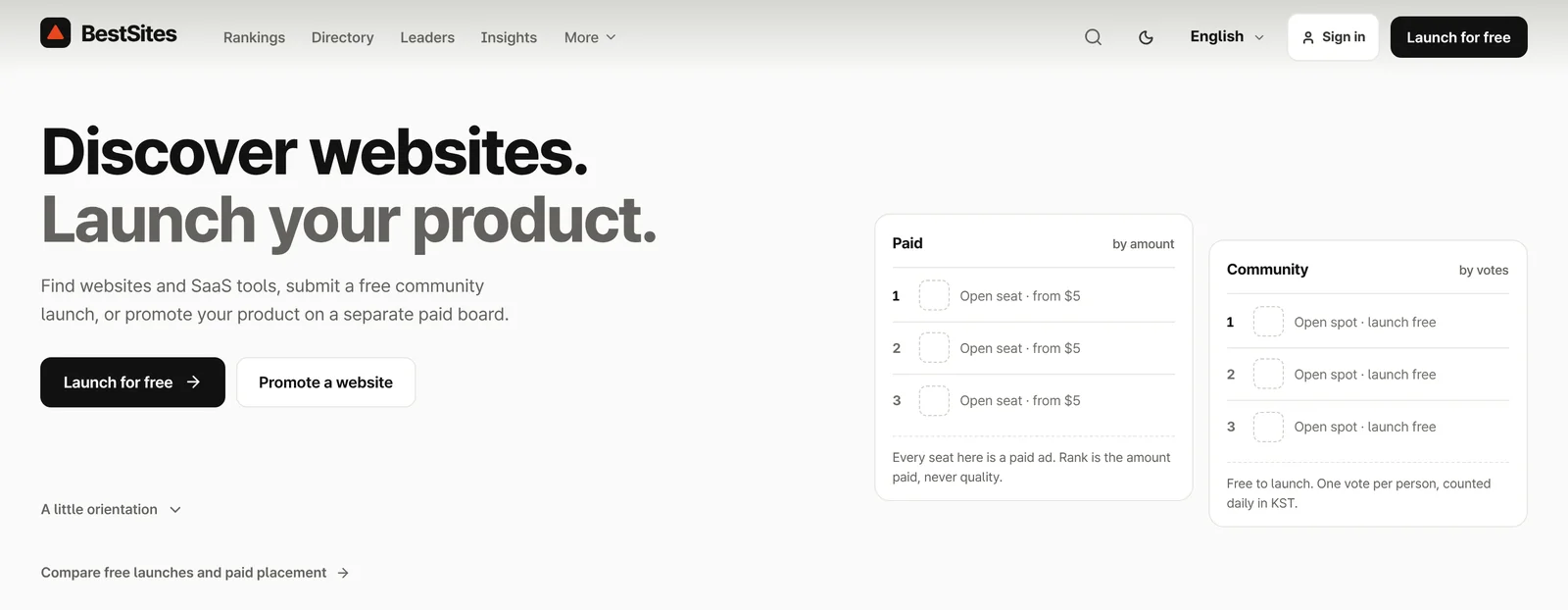Viewport: 1568px width, 610px height.
Task: Click the BestSites brand name
Action: [x=128, y=33]
